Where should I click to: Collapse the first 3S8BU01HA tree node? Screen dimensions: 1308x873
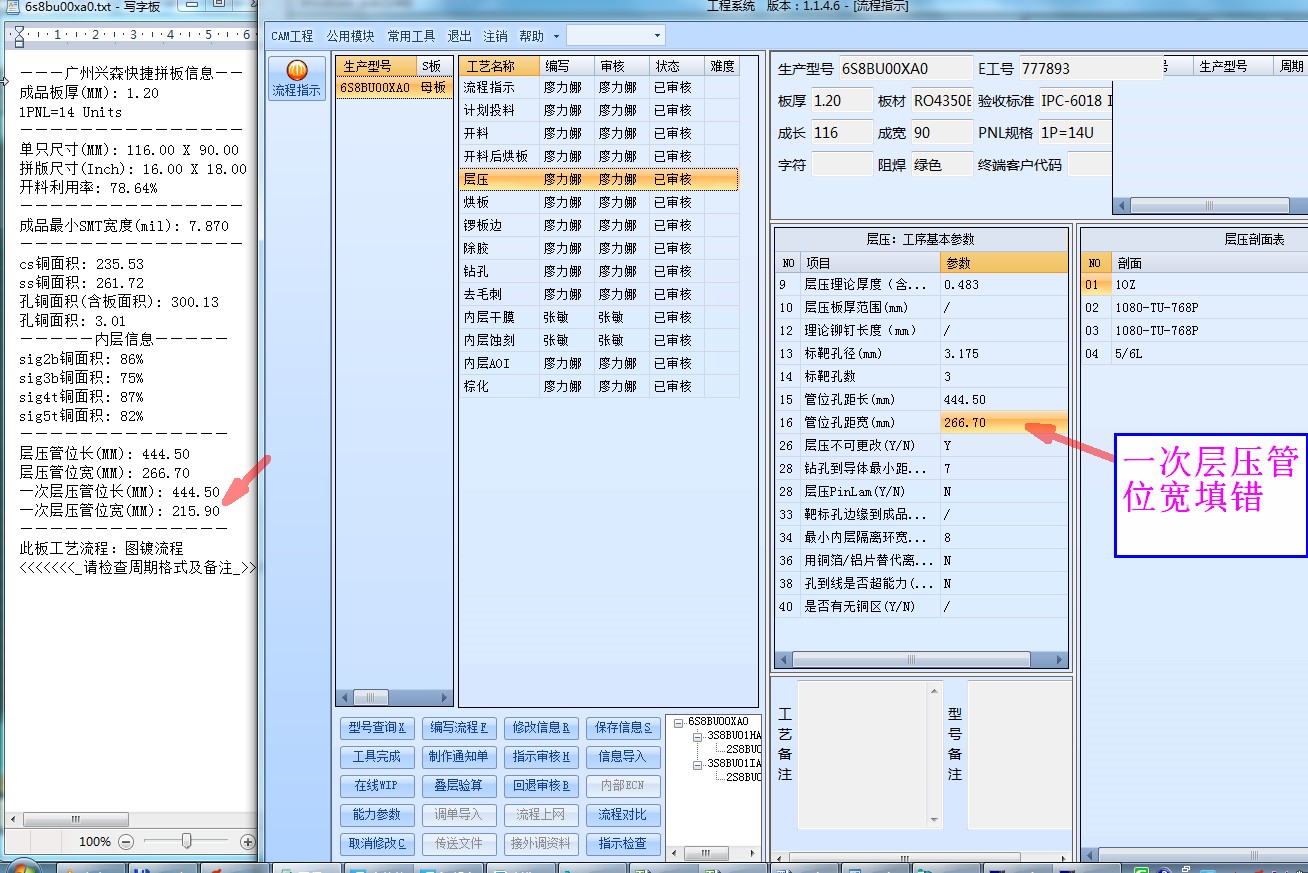coord(697,735)
